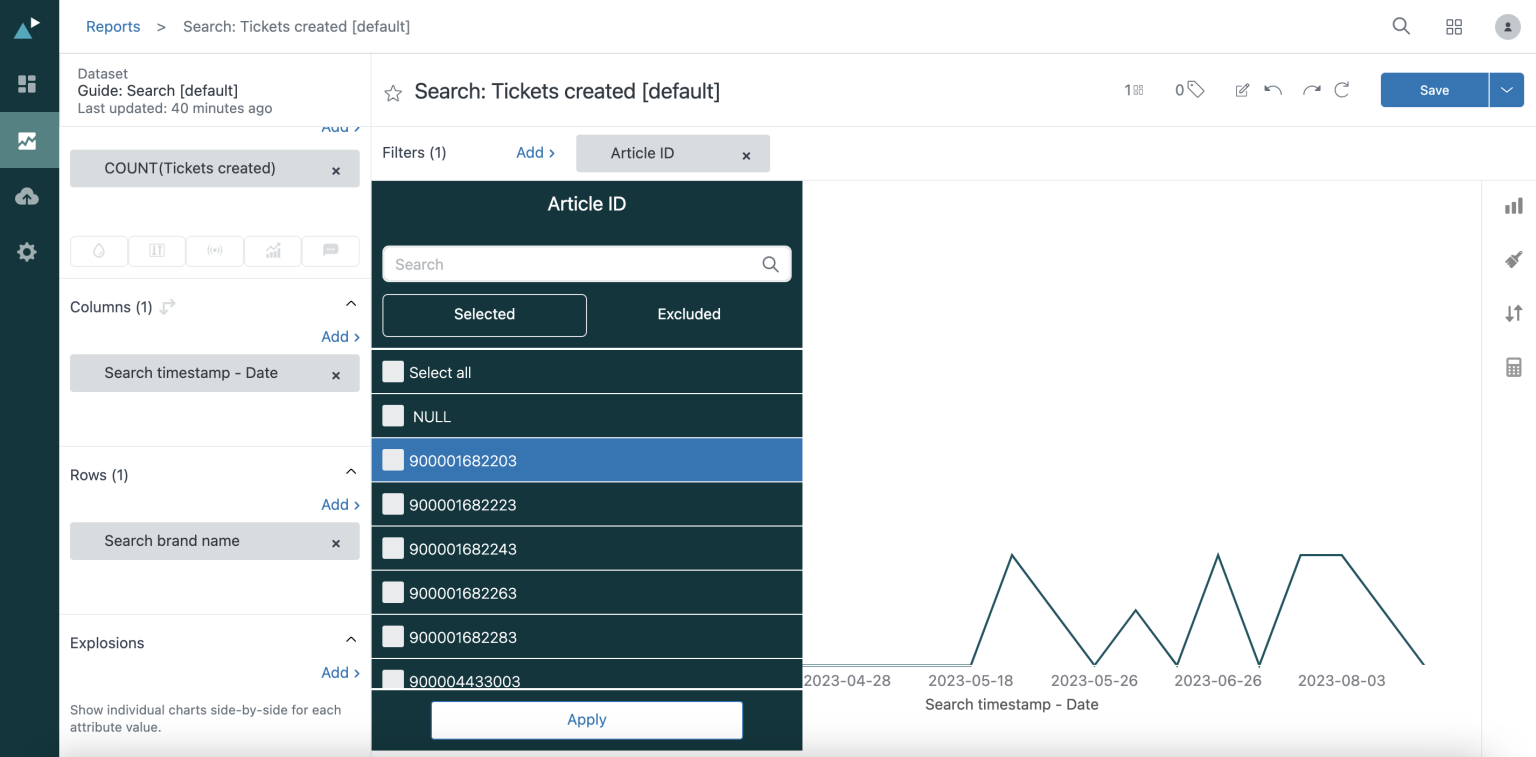Open the user profile avatar
Image resolution: width=1536 pixels, height=757 pixels.
[1507, 27]
